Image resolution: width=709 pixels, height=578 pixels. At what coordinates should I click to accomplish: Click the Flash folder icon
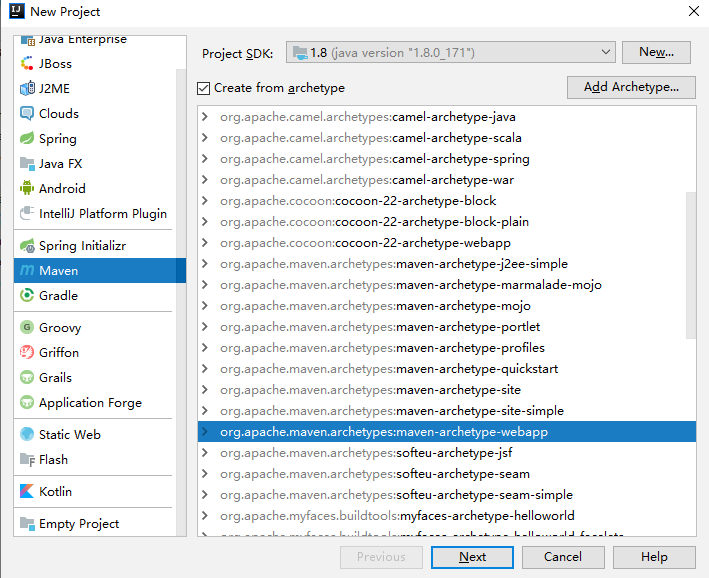click(x=27, y=460)
